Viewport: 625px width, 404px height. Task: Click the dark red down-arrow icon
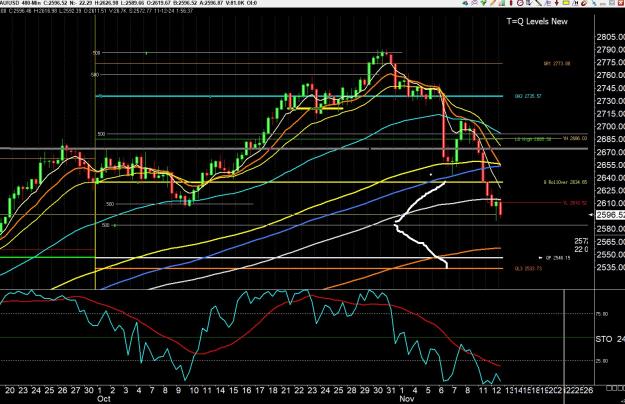pos(556,3)
